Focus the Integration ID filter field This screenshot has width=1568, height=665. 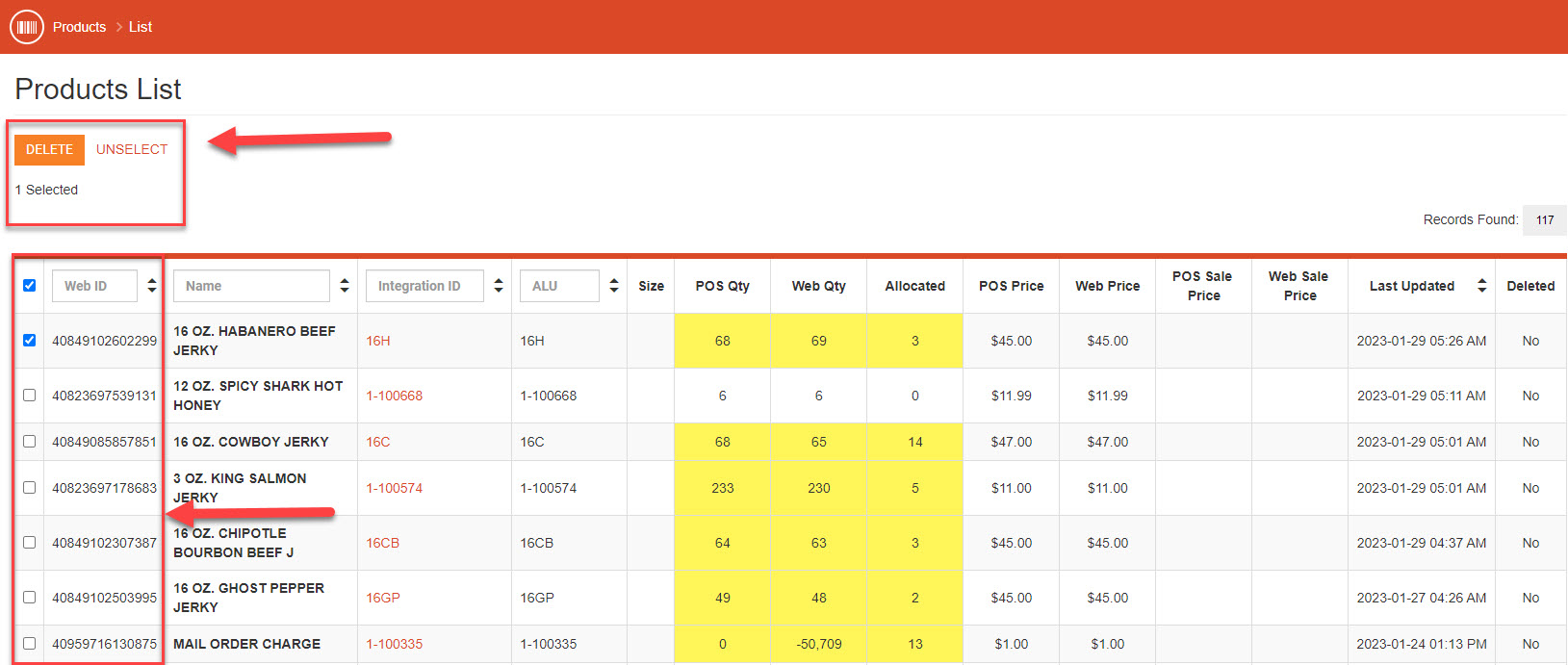coord(424,286)
